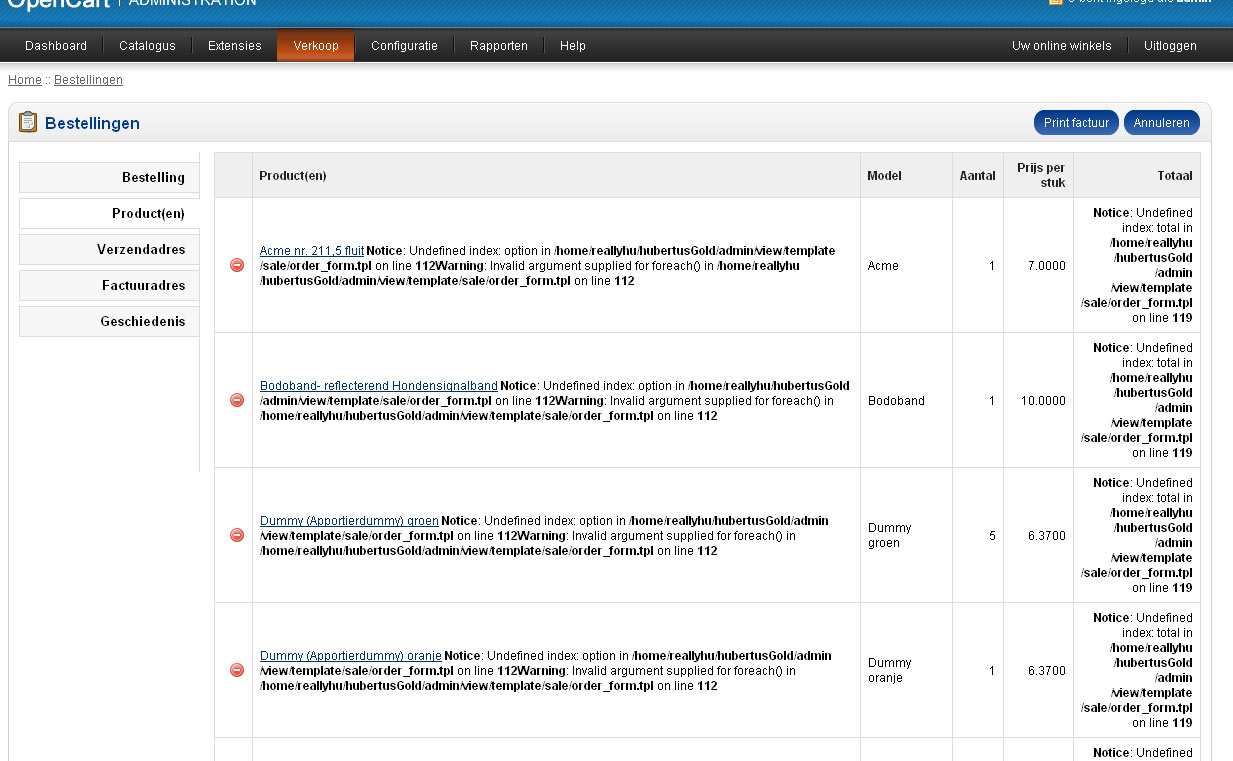Open Dummy (Apportierdummy) oranje product link

[x=351, y=655]
